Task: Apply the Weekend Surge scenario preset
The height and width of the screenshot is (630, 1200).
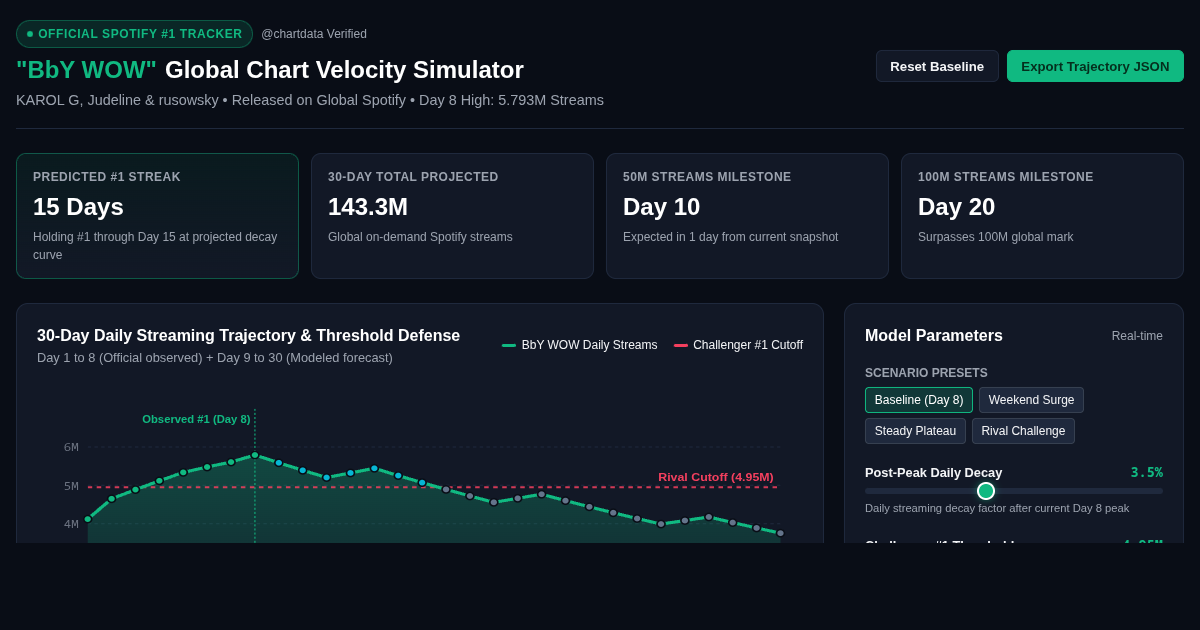Action: 1031,400
